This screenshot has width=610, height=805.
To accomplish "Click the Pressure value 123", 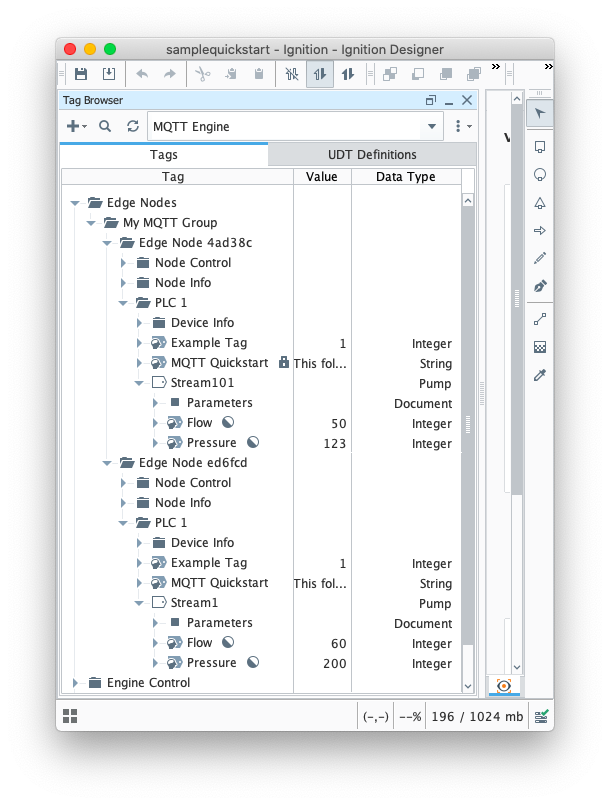I will point(335,444).
